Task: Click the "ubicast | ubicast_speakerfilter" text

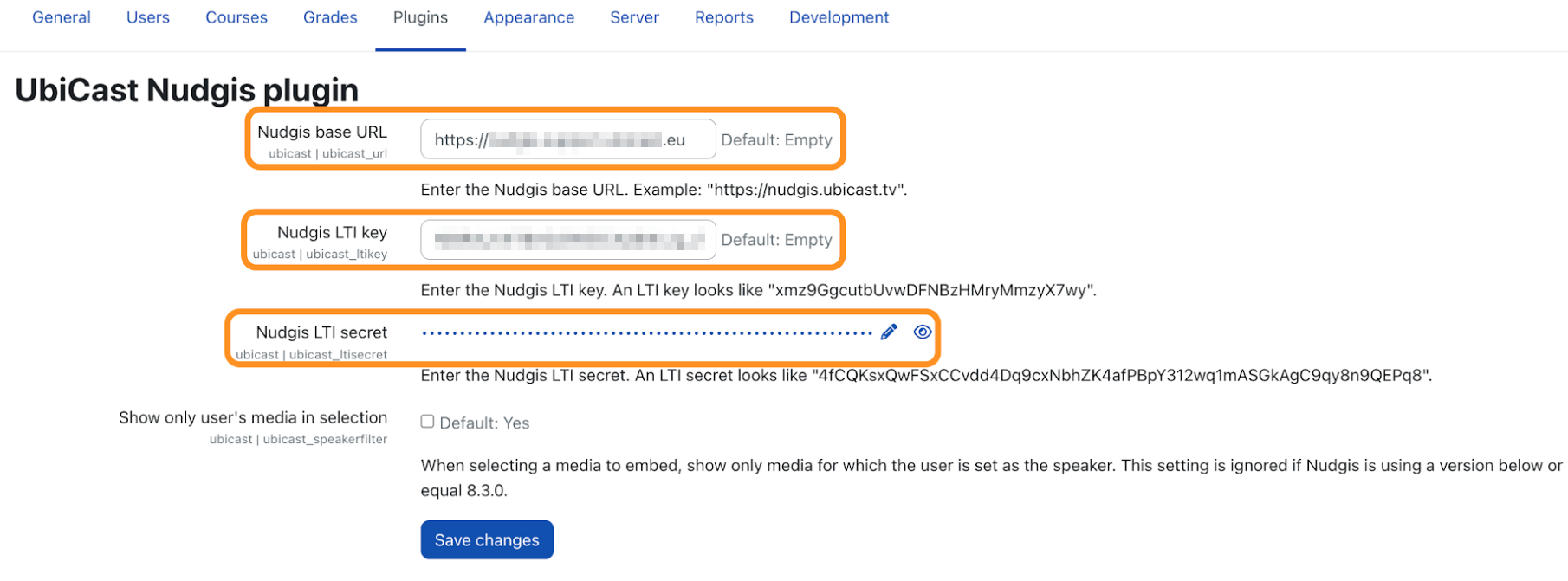Action: pyautogui.click(x=298, y=440)
